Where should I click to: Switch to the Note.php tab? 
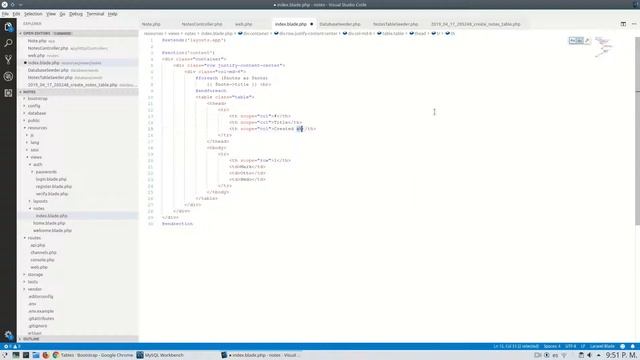151,24
